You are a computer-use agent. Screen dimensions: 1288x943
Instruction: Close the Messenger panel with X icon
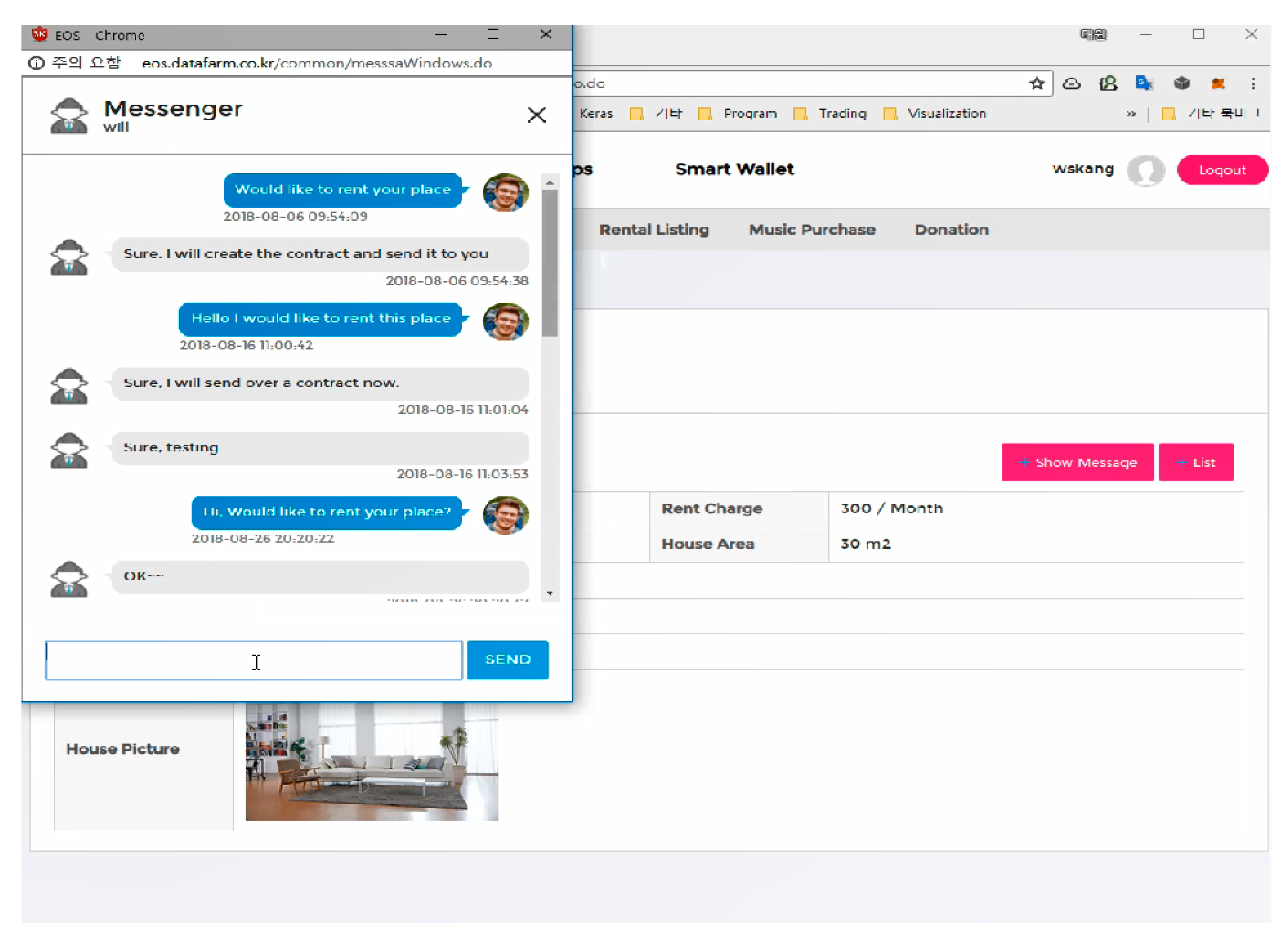coord(536,115)
